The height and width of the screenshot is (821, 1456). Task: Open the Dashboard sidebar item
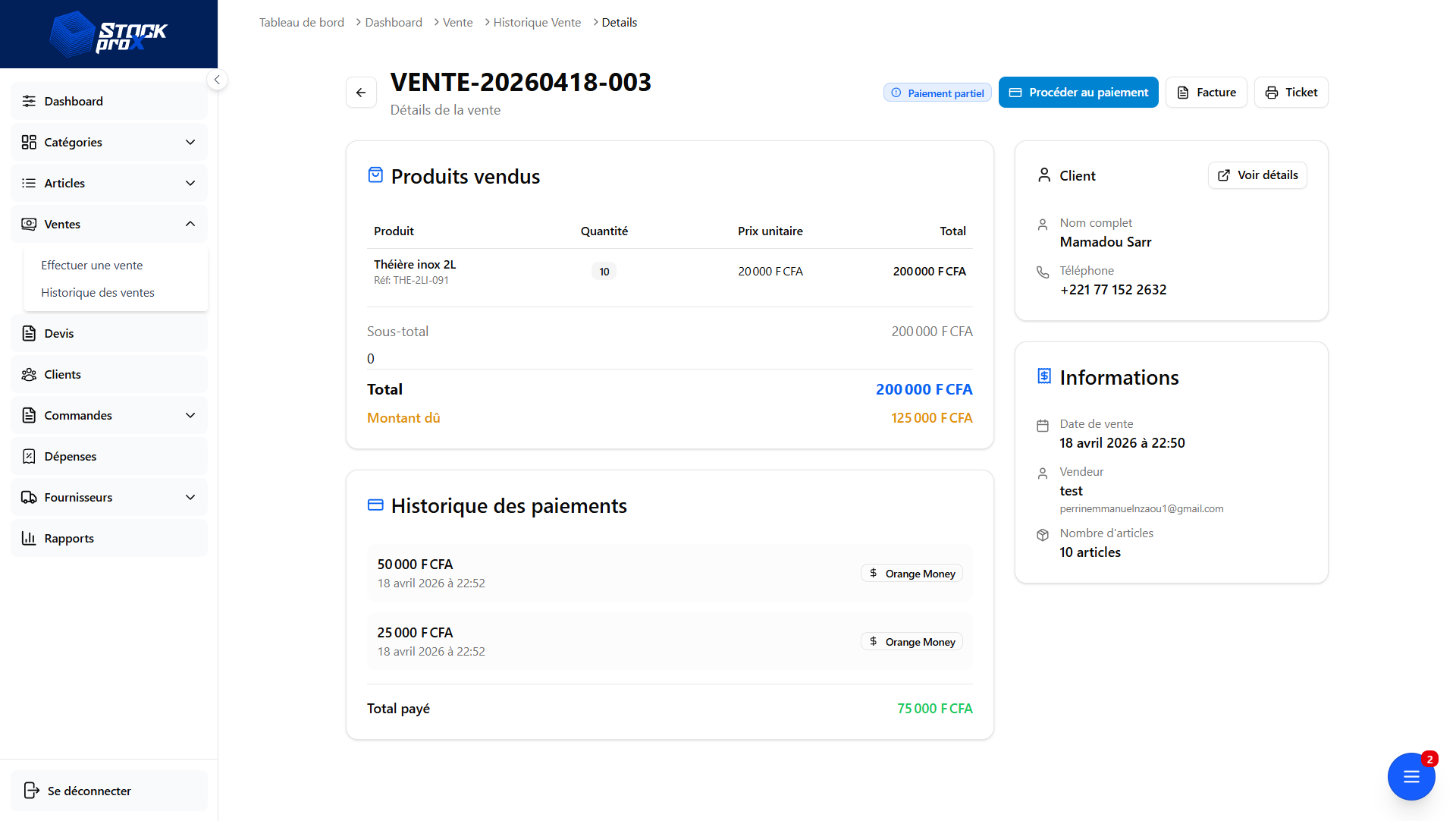click(108, 101)
